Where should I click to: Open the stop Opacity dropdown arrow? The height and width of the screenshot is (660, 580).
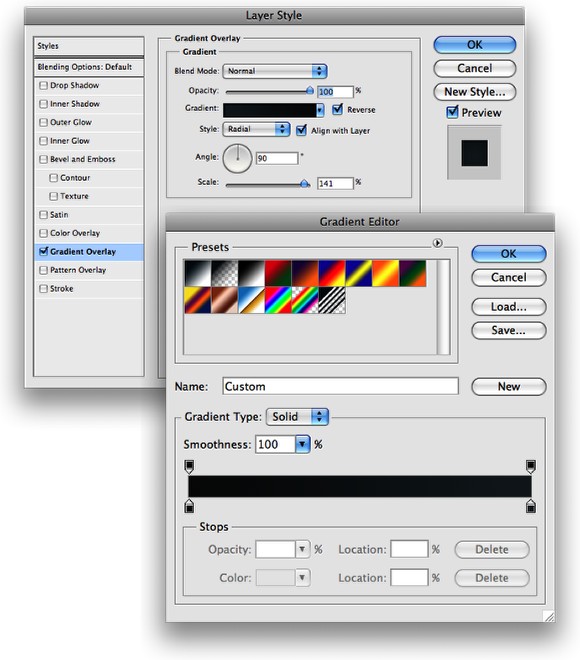pyautogui.click(x=302, y=549)
